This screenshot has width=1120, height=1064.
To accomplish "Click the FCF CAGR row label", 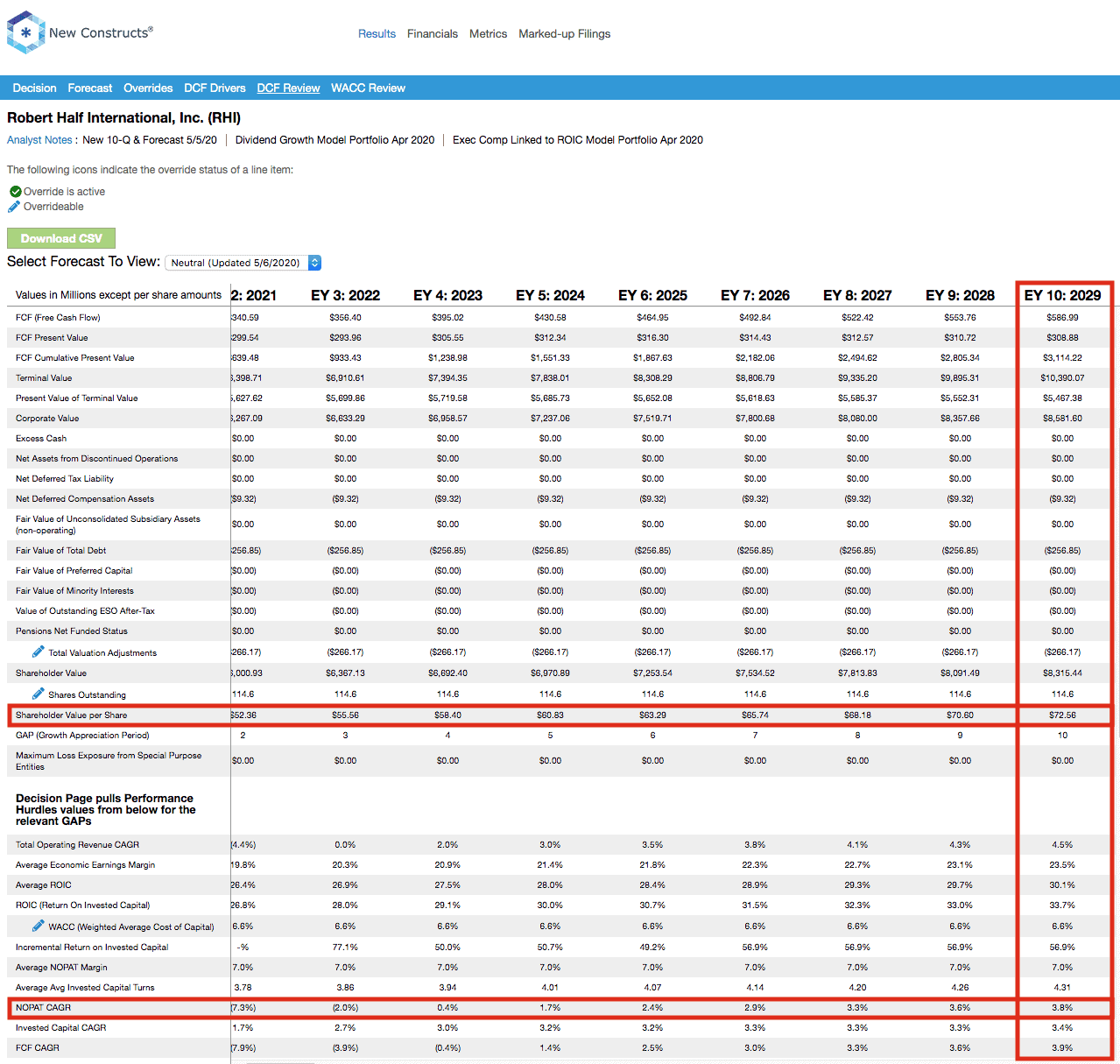I will [38, 1047].
